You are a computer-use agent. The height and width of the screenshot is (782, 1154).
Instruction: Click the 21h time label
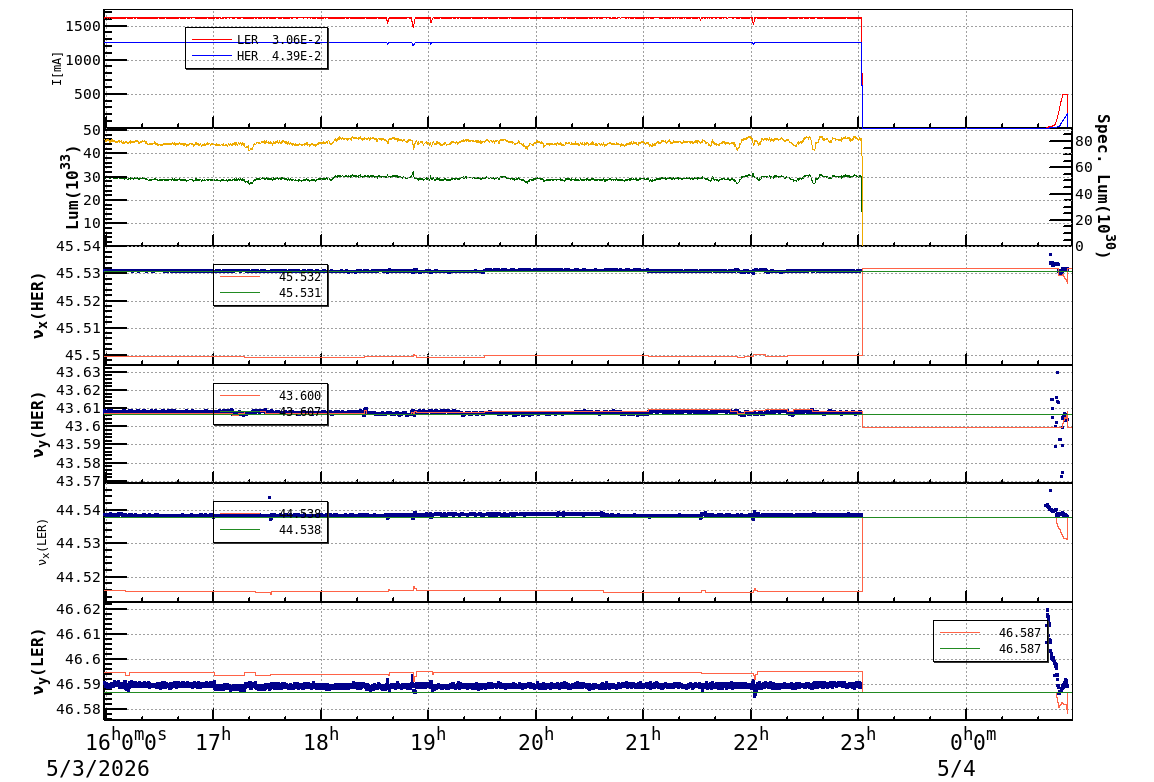643,739
